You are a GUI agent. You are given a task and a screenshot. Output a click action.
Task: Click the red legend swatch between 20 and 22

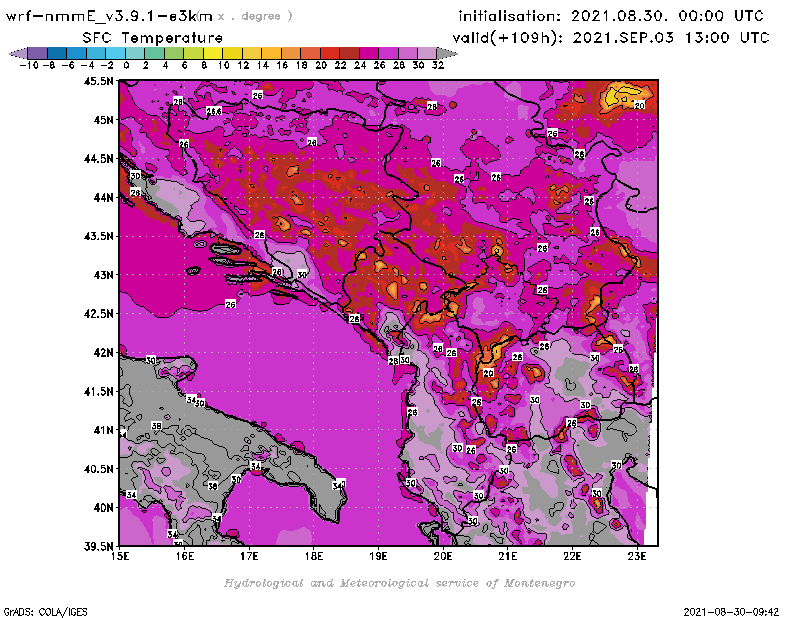coord(330,53)
